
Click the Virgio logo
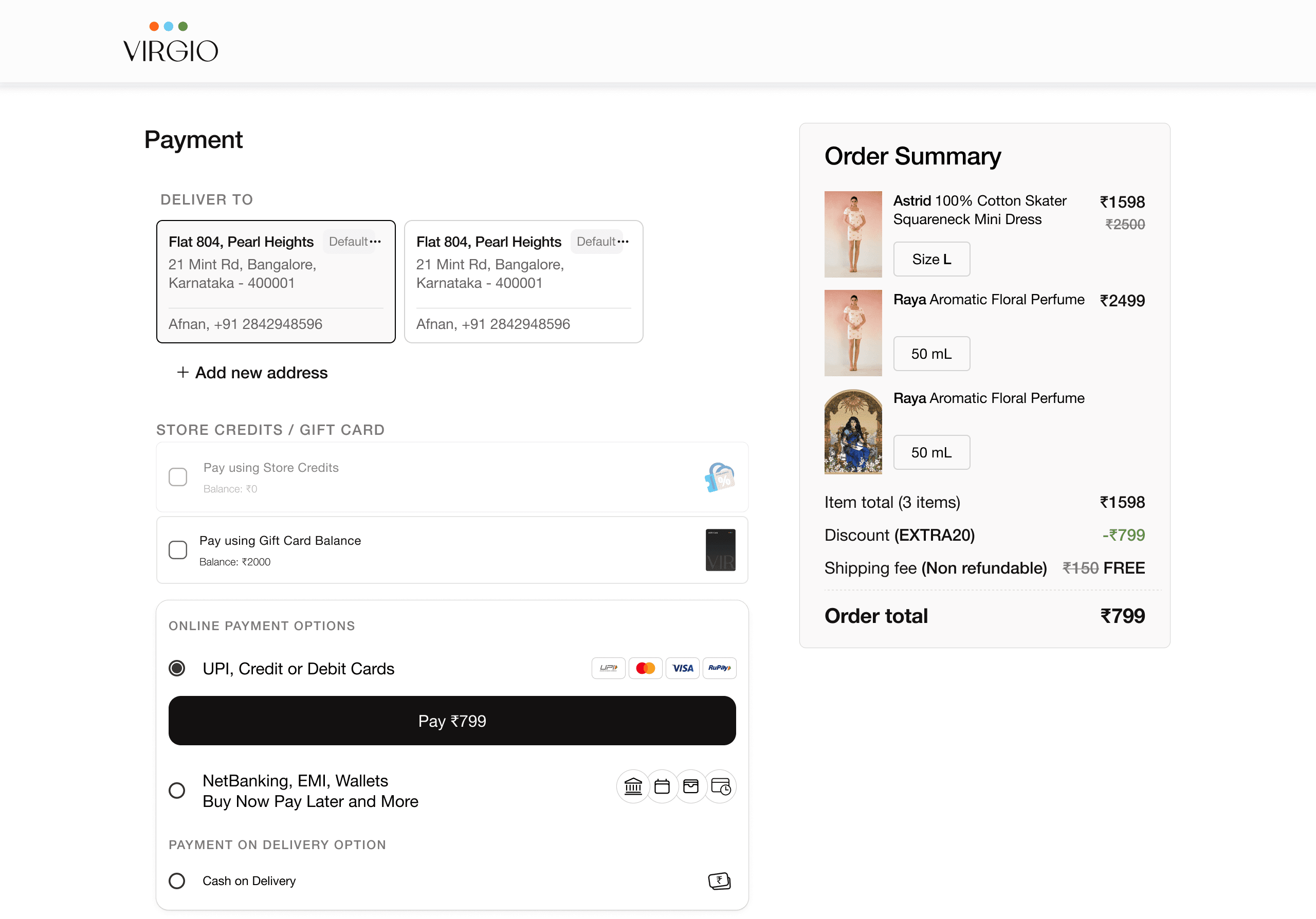(x=170, y=42)
